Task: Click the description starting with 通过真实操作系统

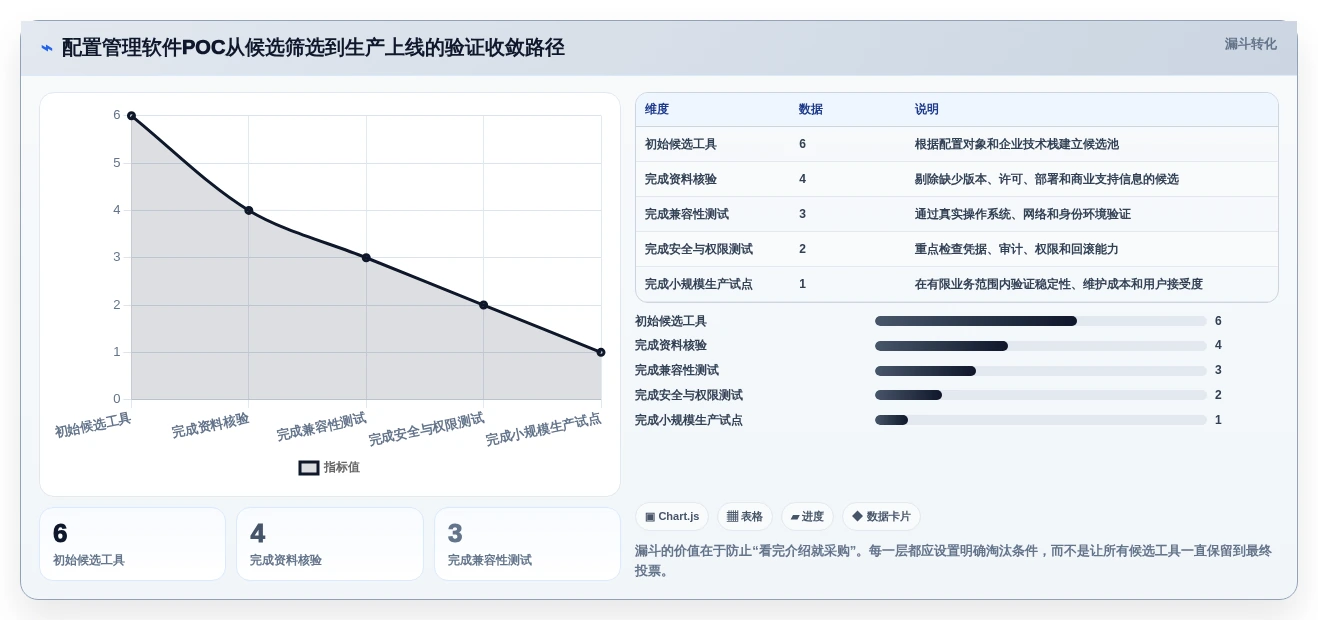Action: [x=1023, y=214]
